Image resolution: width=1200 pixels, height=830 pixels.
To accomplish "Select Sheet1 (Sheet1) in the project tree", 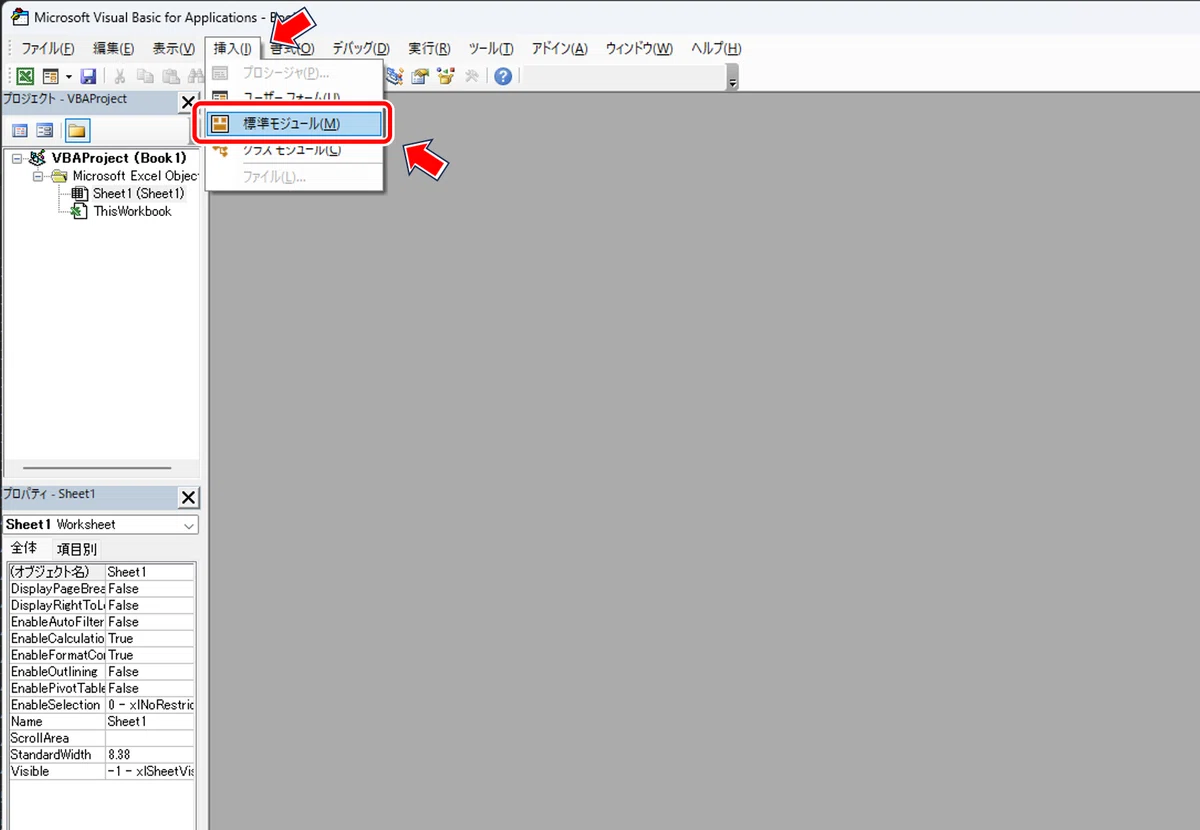I will [x=139, y=193].
